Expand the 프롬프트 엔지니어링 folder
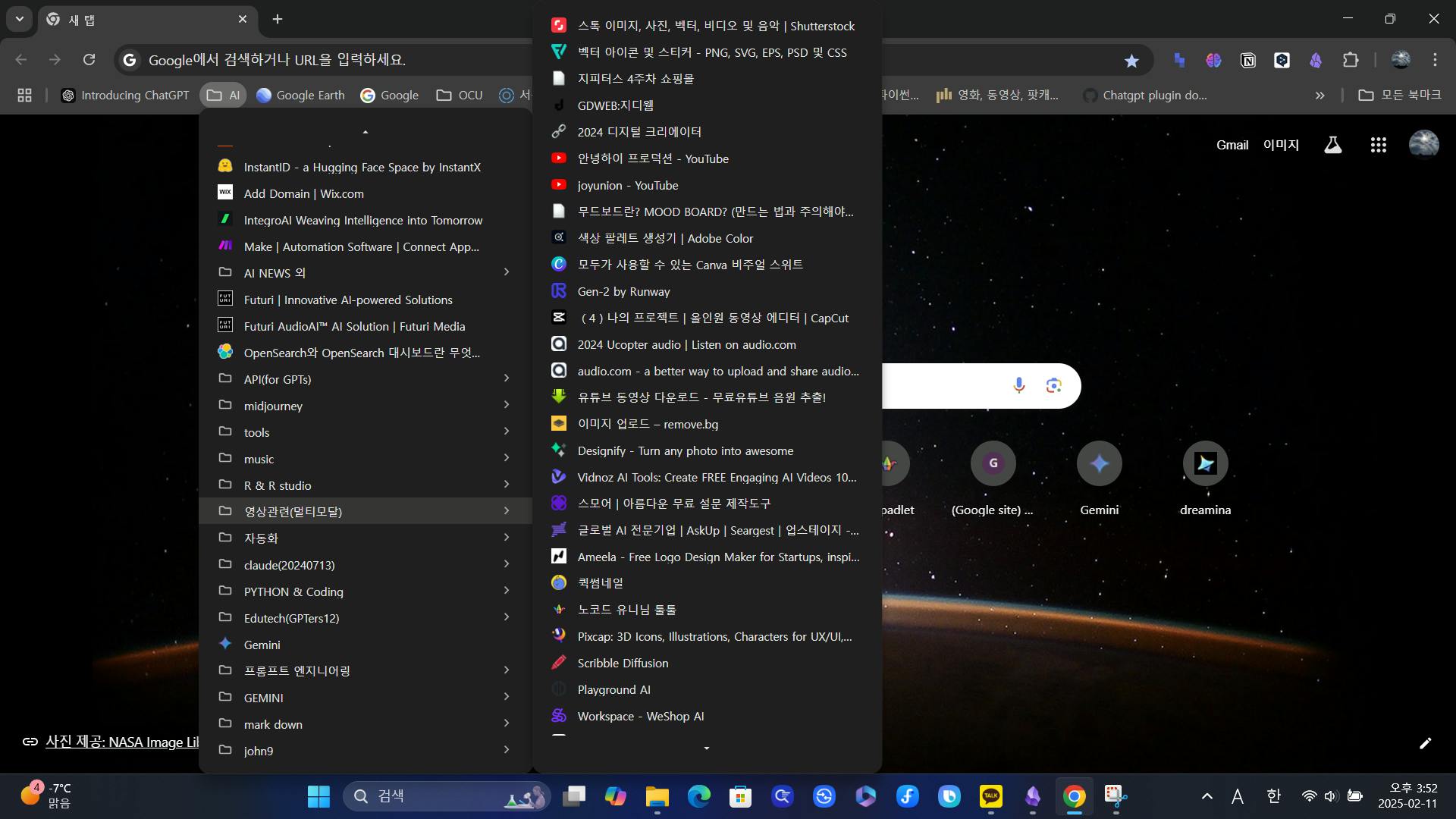This screenshot has width=1456, height=819. [366, 671]
